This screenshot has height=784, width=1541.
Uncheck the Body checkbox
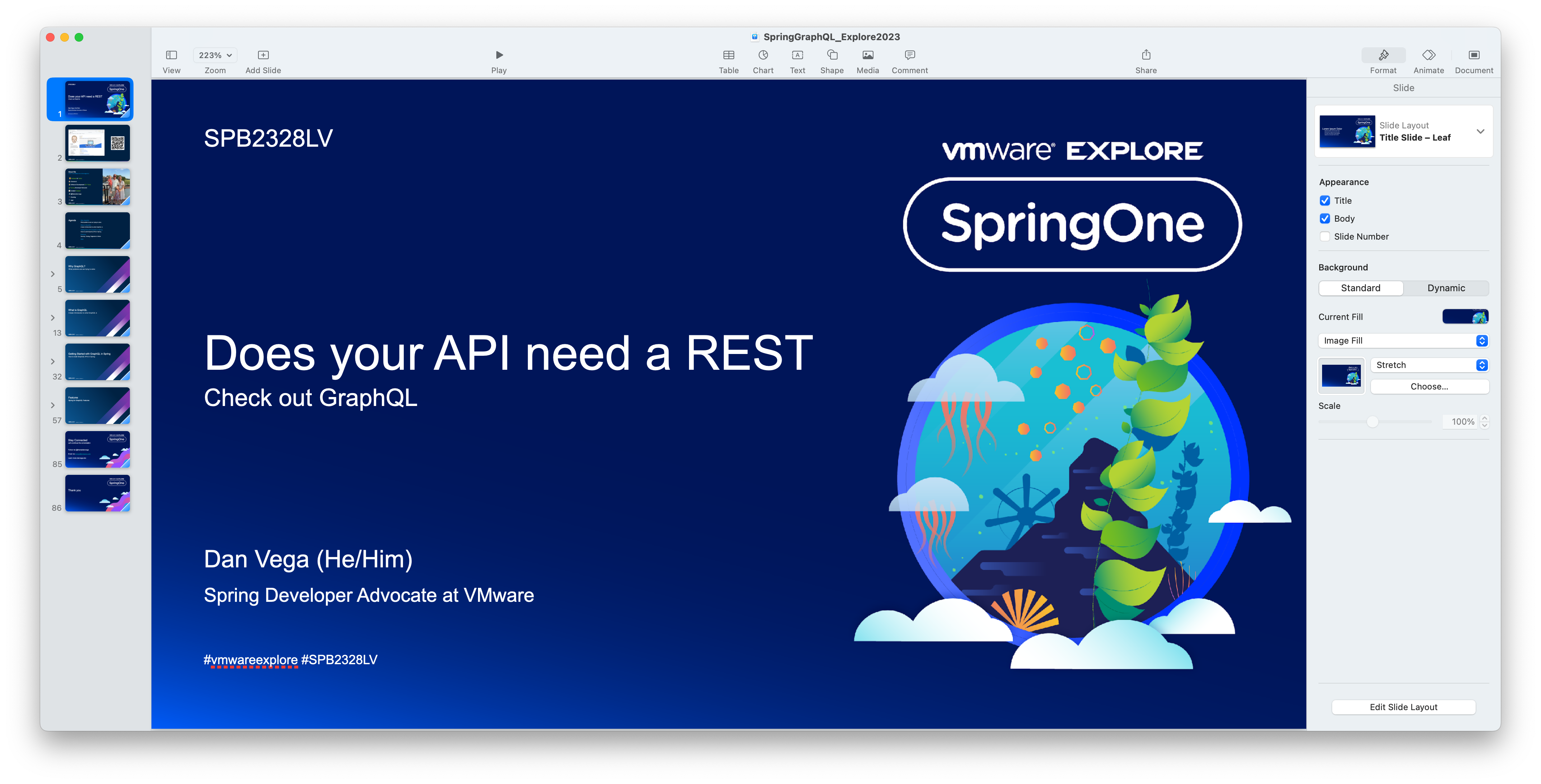1325,219
